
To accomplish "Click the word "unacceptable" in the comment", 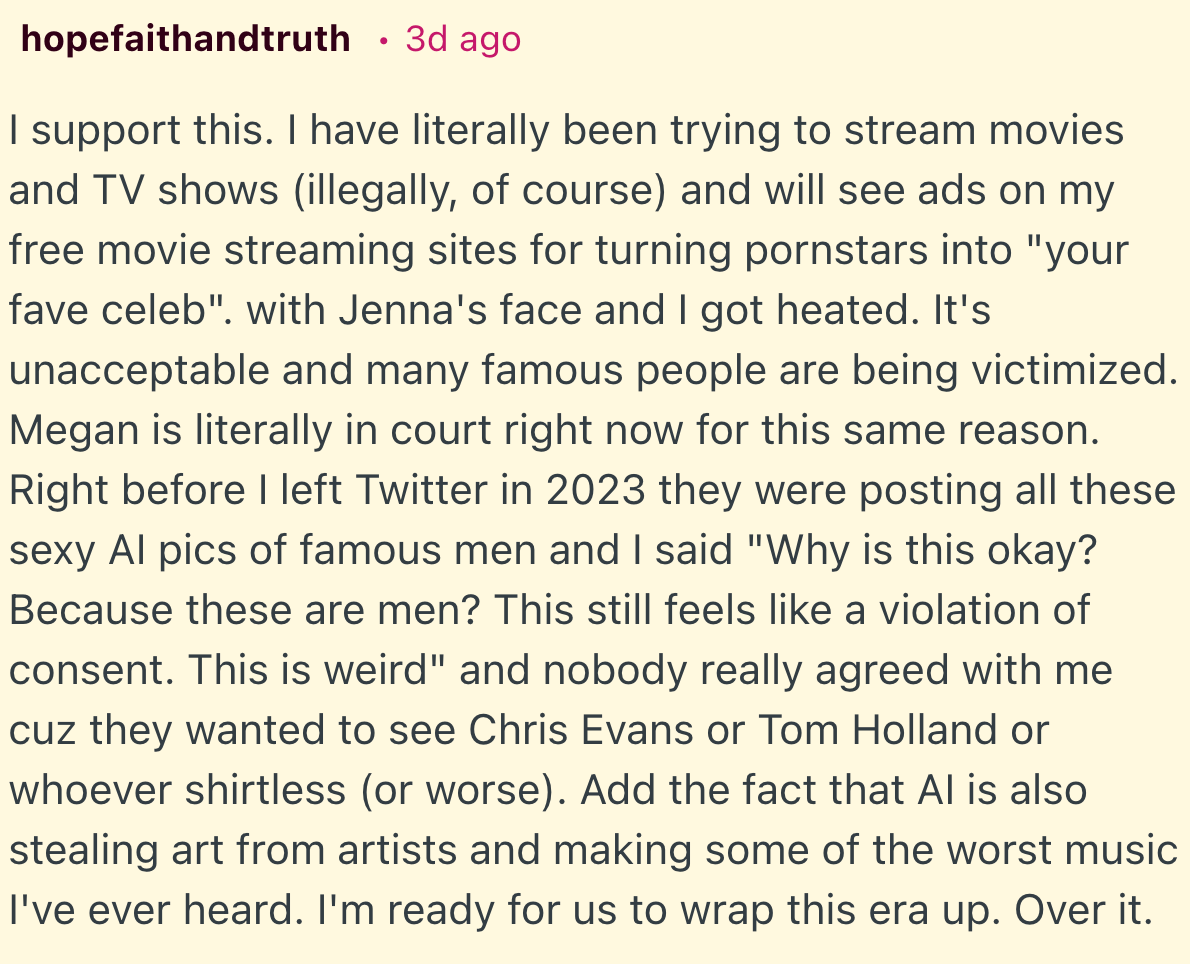I will coord(139,371).
